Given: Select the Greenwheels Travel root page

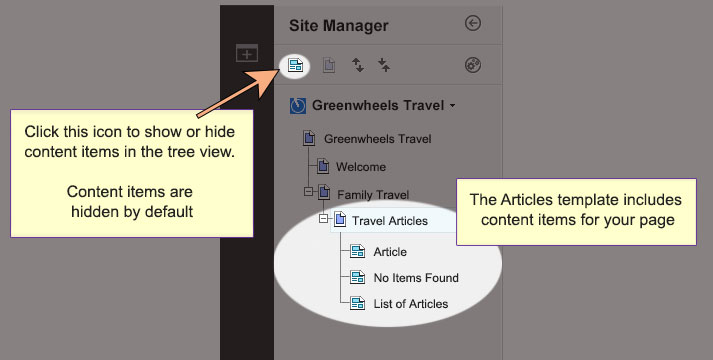Looking at the screenshot, I should click(377, 139).
